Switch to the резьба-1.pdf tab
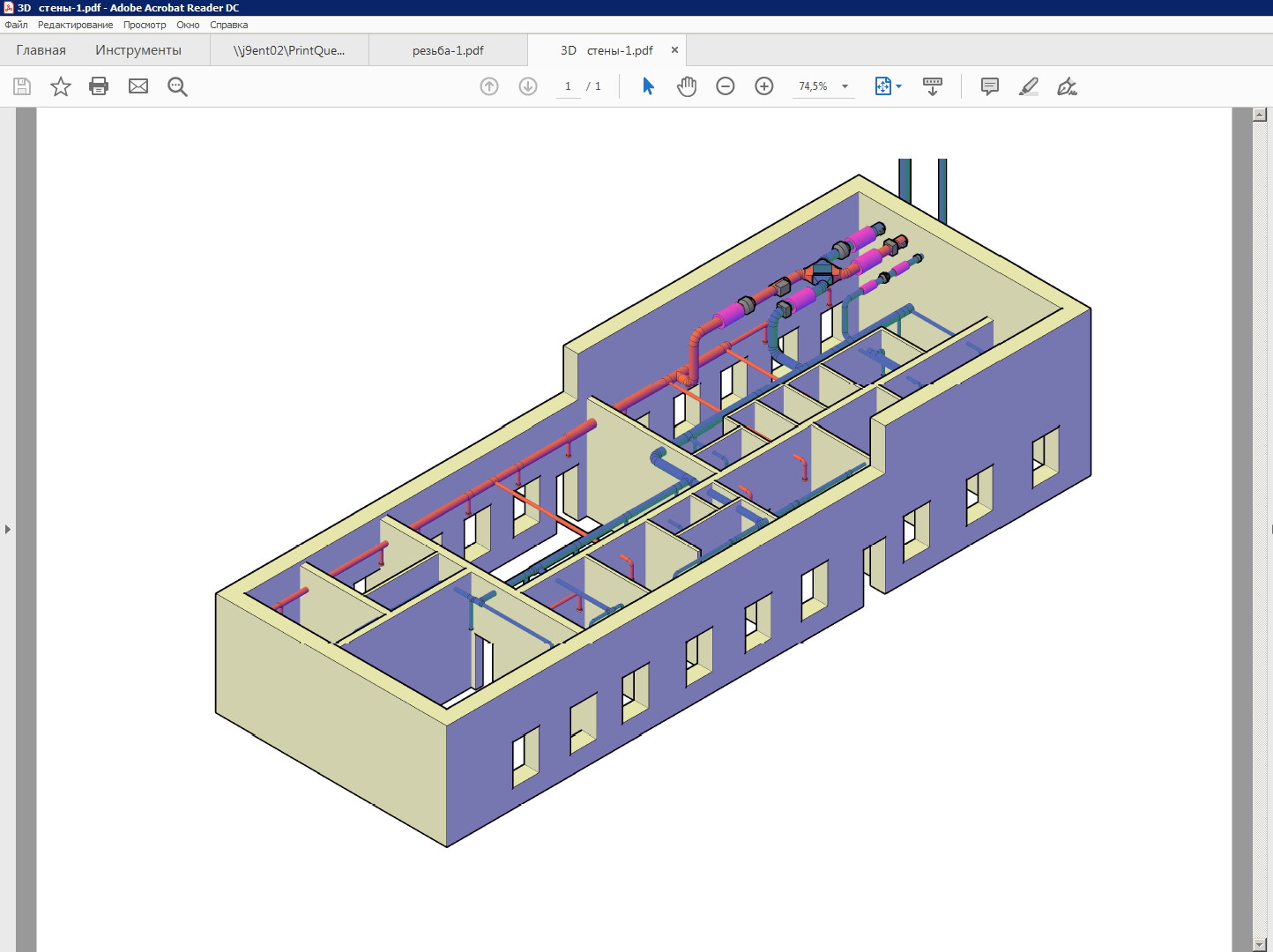The height and width of the screenshot is (952, 1273). 448,50
